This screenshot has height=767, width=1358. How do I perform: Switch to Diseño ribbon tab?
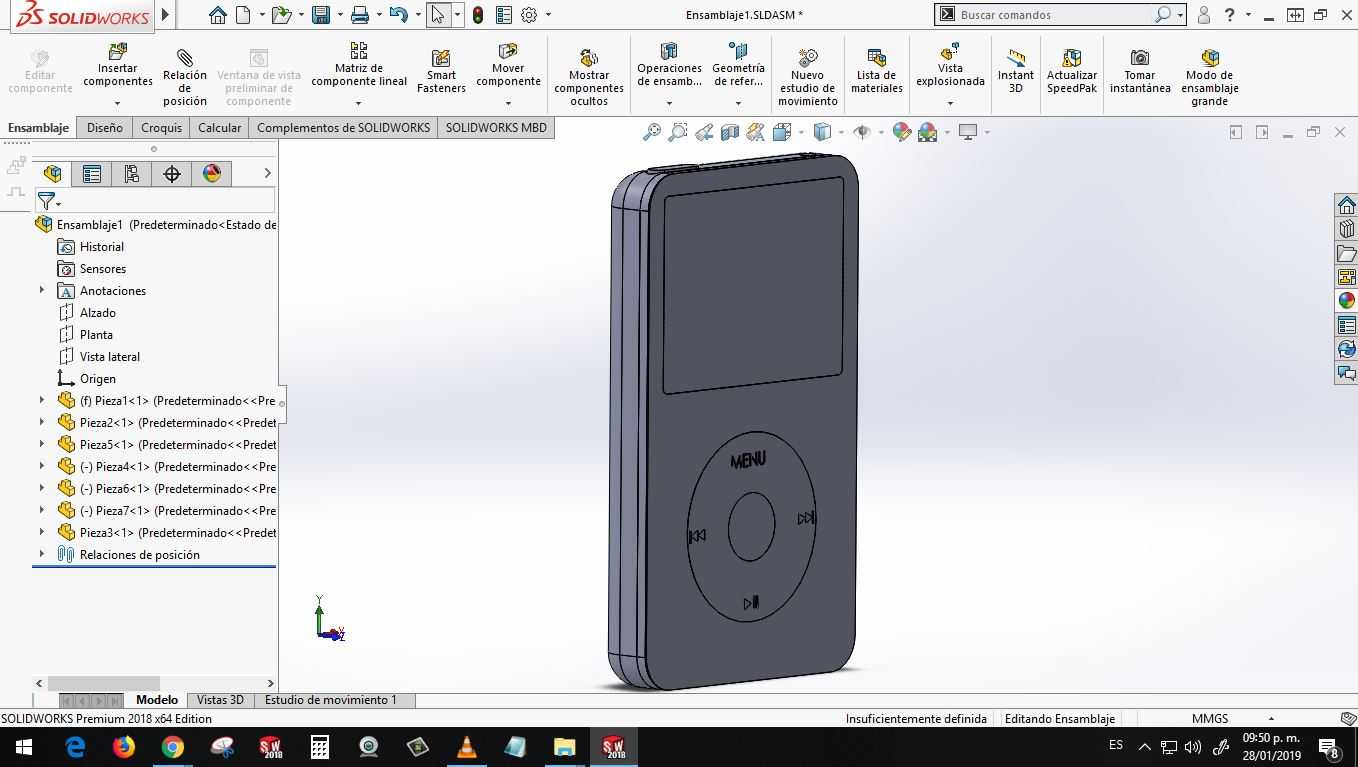(104, 128)
